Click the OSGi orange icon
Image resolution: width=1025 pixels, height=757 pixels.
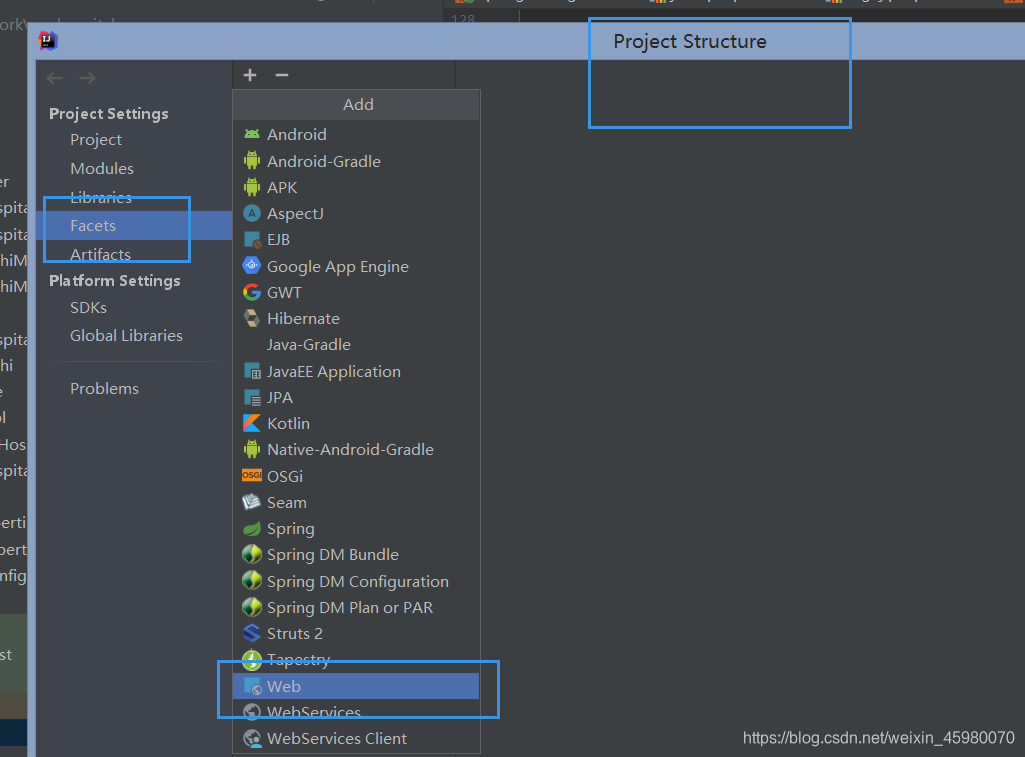(252, 475)
